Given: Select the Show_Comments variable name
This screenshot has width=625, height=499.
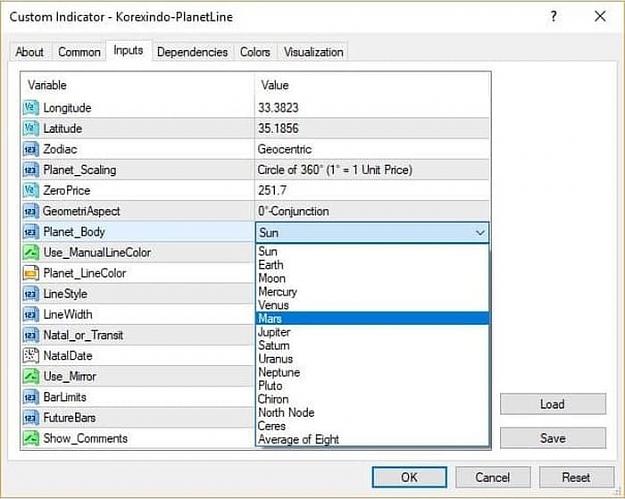Looking at the screenshot, I should [x=85, y=438].
